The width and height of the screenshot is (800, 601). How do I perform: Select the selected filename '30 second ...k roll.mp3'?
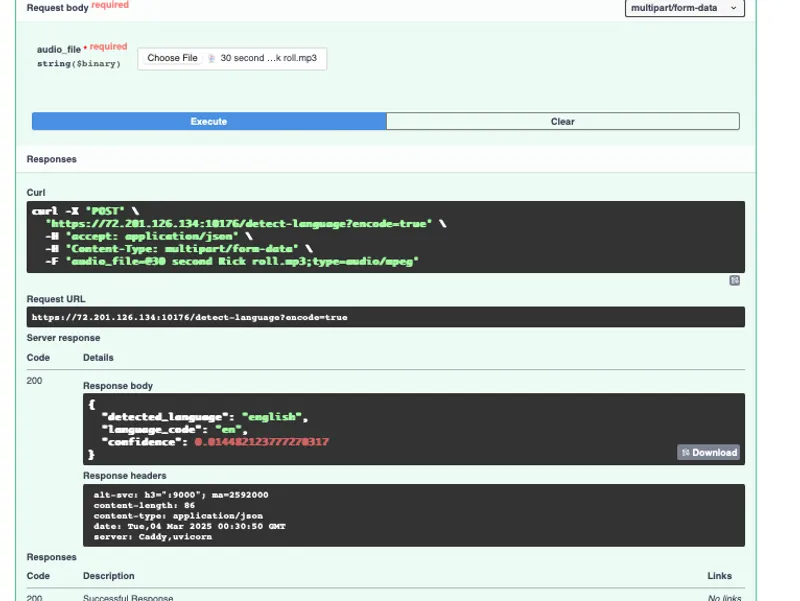click(x=268, y=58)
